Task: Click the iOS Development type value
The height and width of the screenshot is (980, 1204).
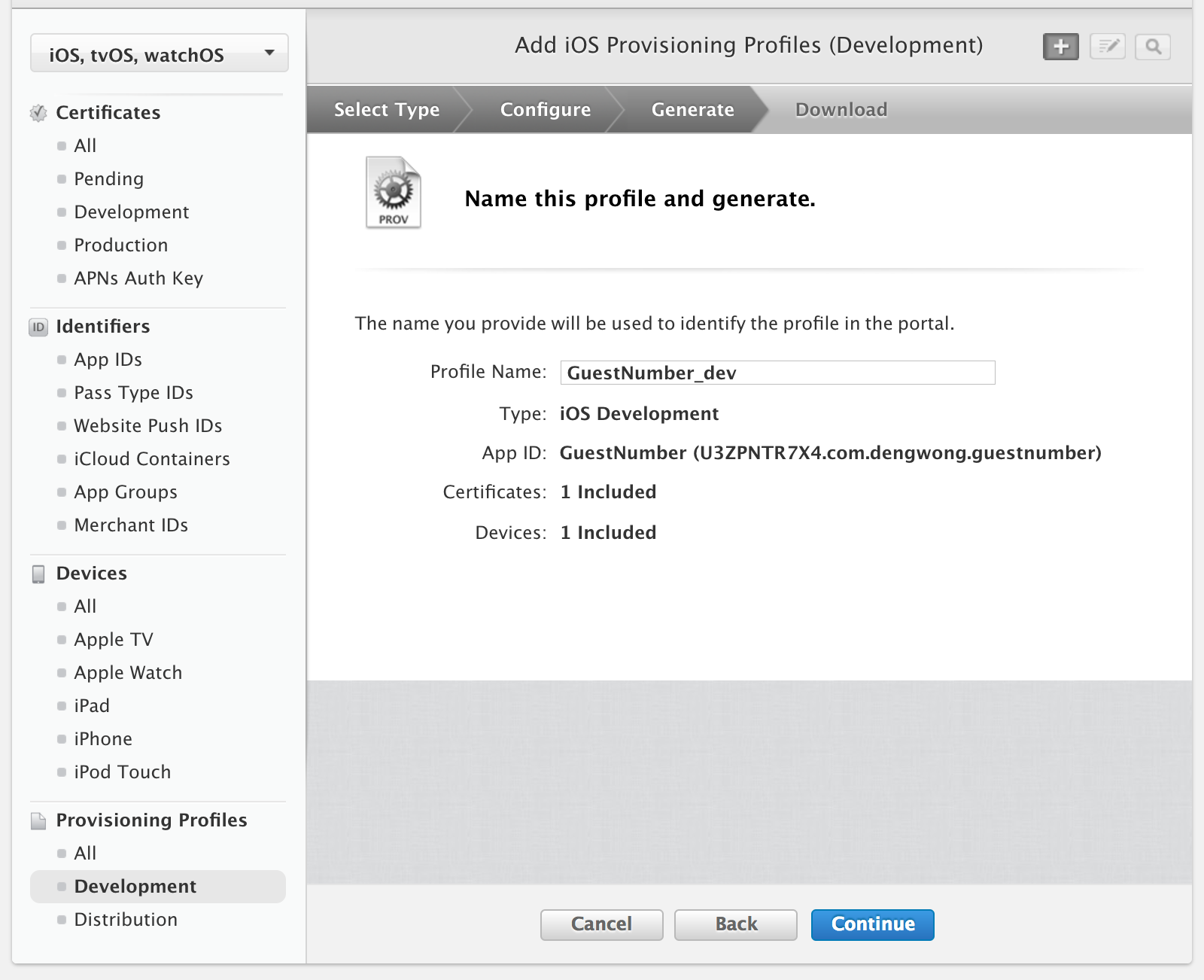Action: click(639, 414)
